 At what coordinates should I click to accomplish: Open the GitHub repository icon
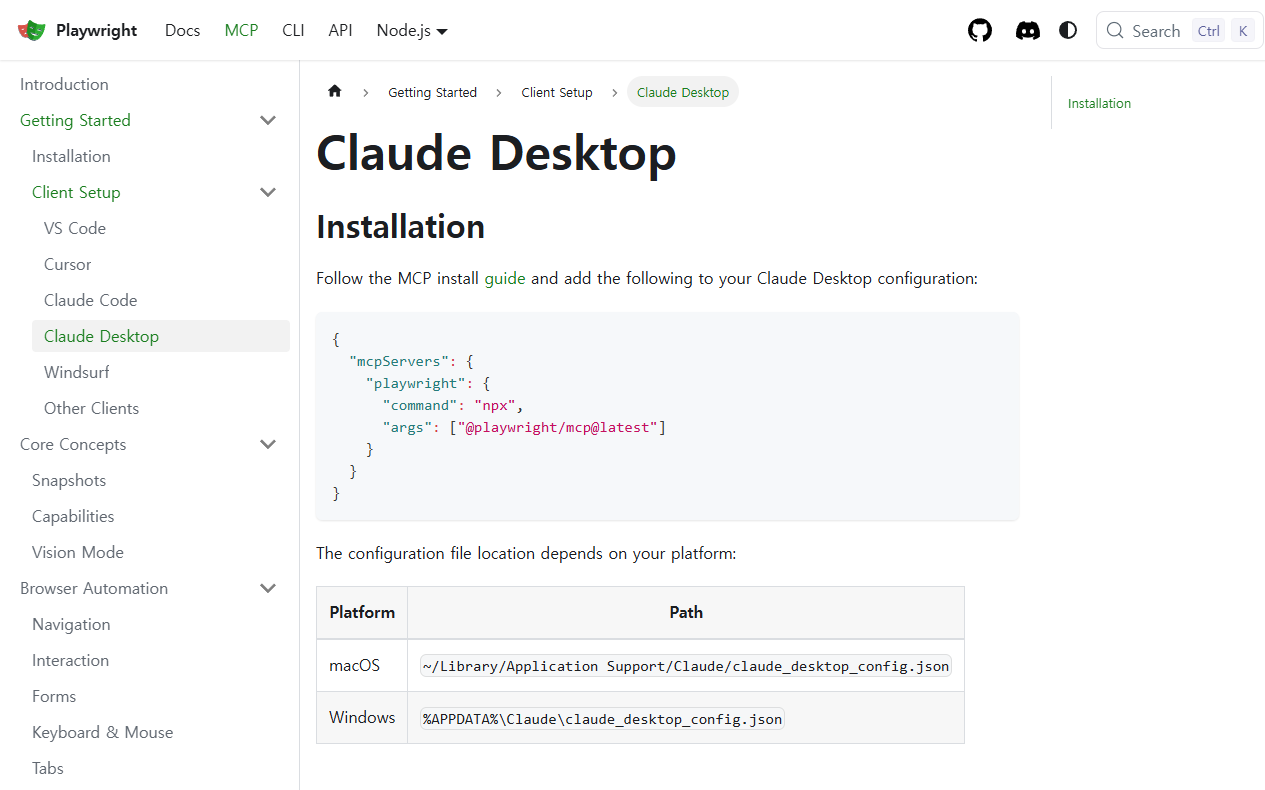point(980,30)
